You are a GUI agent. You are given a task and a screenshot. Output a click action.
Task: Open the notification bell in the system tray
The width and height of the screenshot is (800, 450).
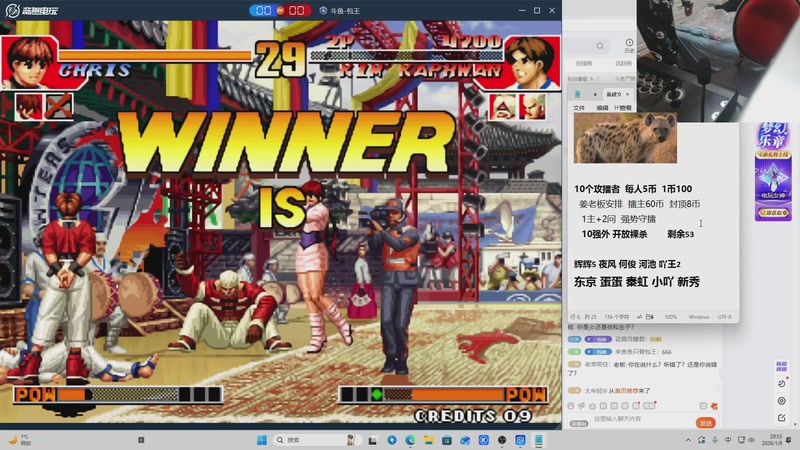click(x=789, y=440)
